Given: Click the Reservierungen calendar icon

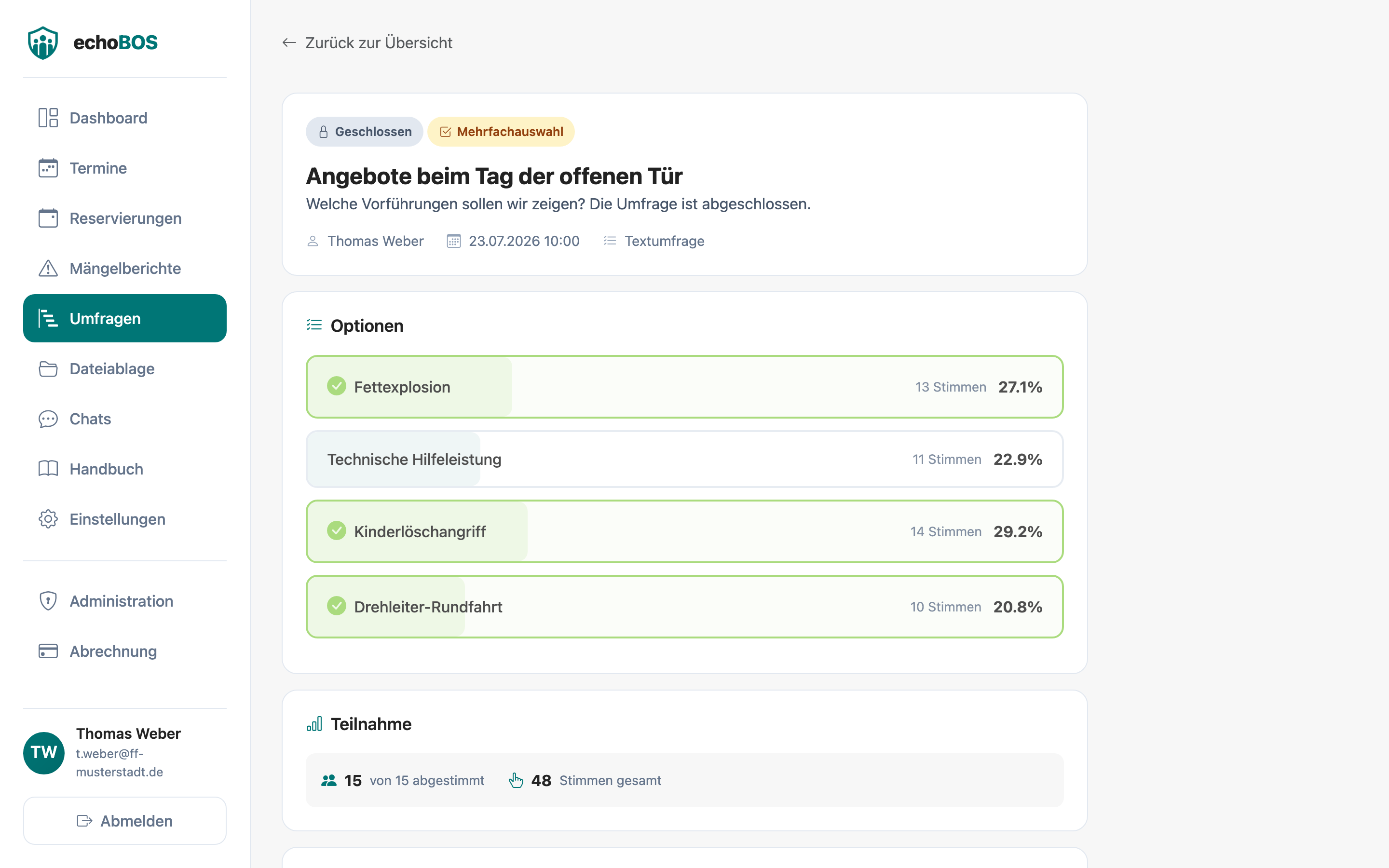Looking at the screenshot, I should click(48, 218).
